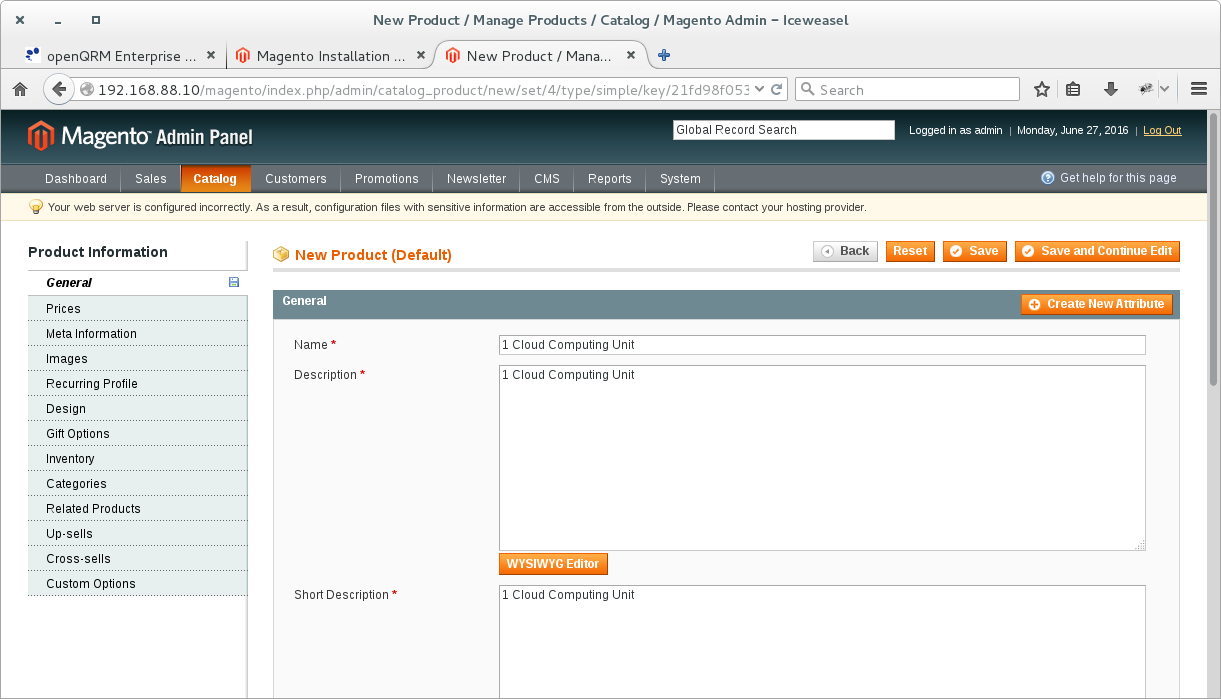Click the Firefox home icon

20,90
